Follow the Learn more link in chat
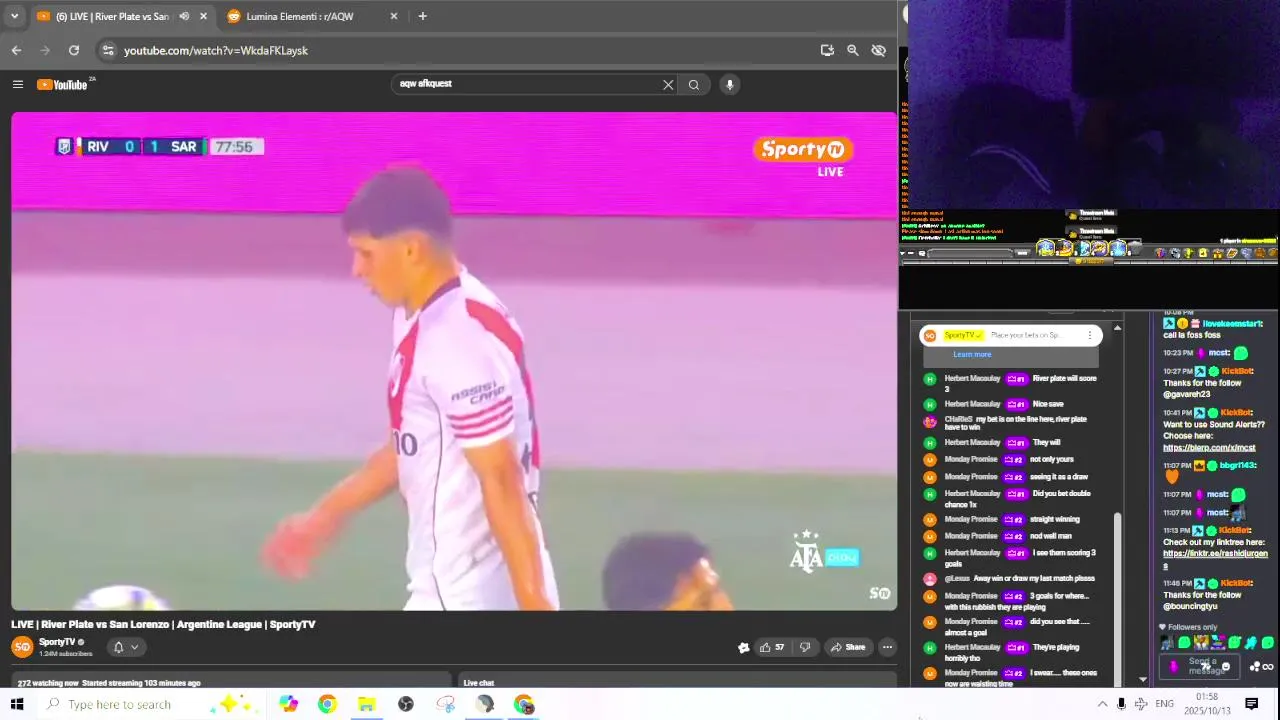Image resolution: width=1280 pixels, height=720 pixels. tap(972, 354)
